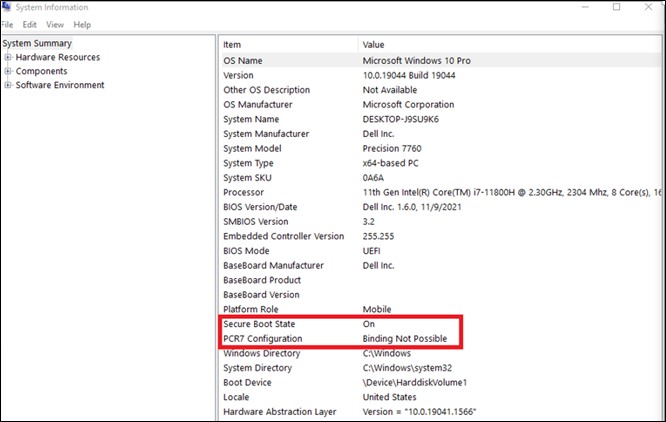Sort by the Value column header

pyautogui.click(x=500, y=45)
